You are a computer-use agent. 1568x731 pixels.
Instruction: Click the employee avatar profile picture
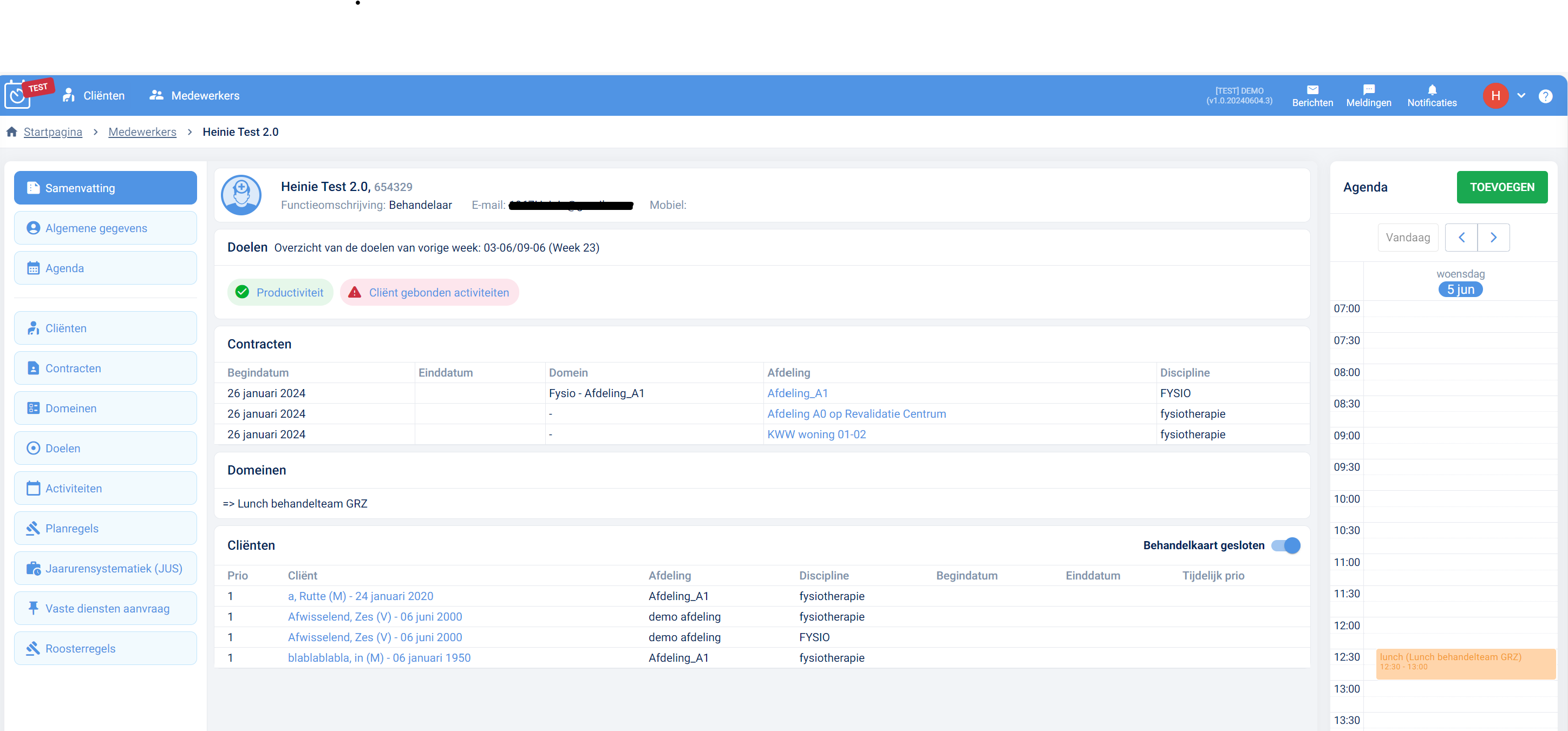tap(241, 195)
